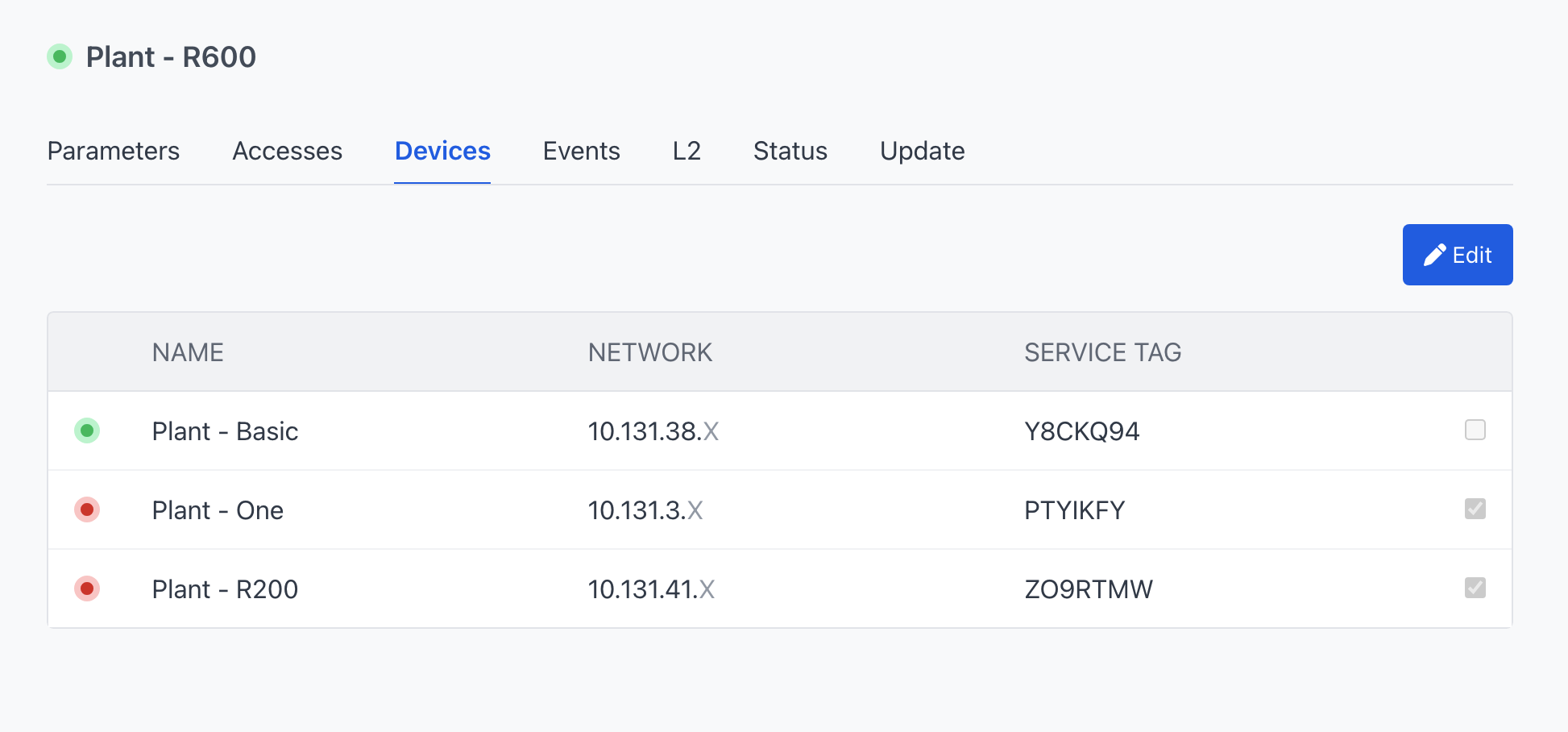Select the Devices tab
This screenshot has width=1568, height=732.
(442, 151)
